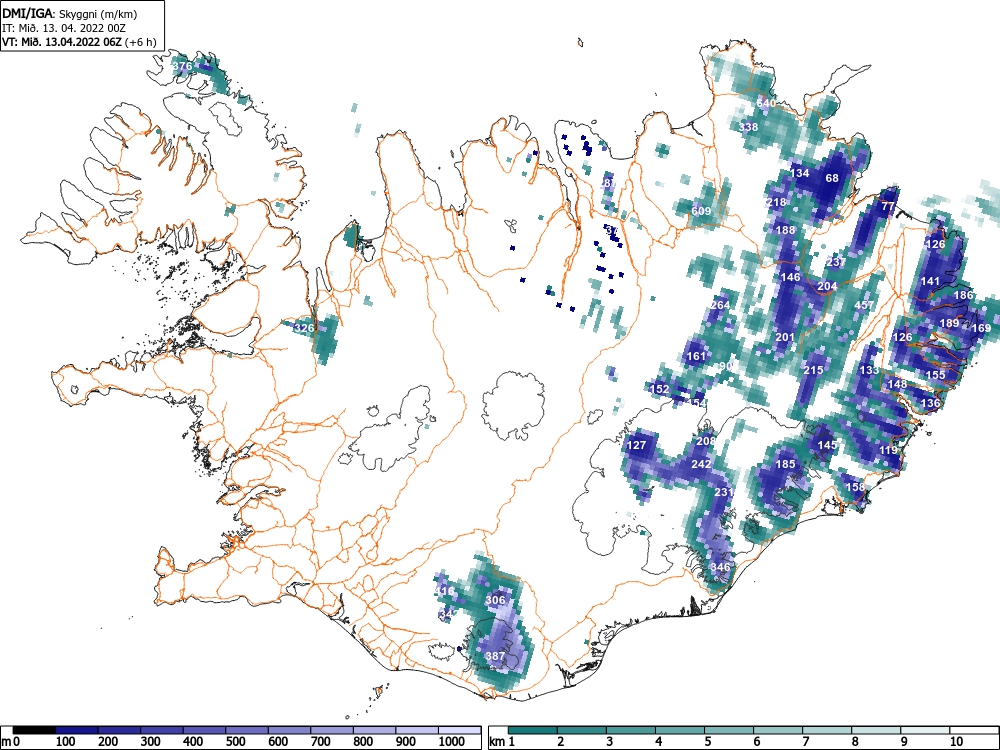Screen dimensions: 1000x750
Task: Click the visibility value 231 on the map
Action: click(x=724, y=492)
